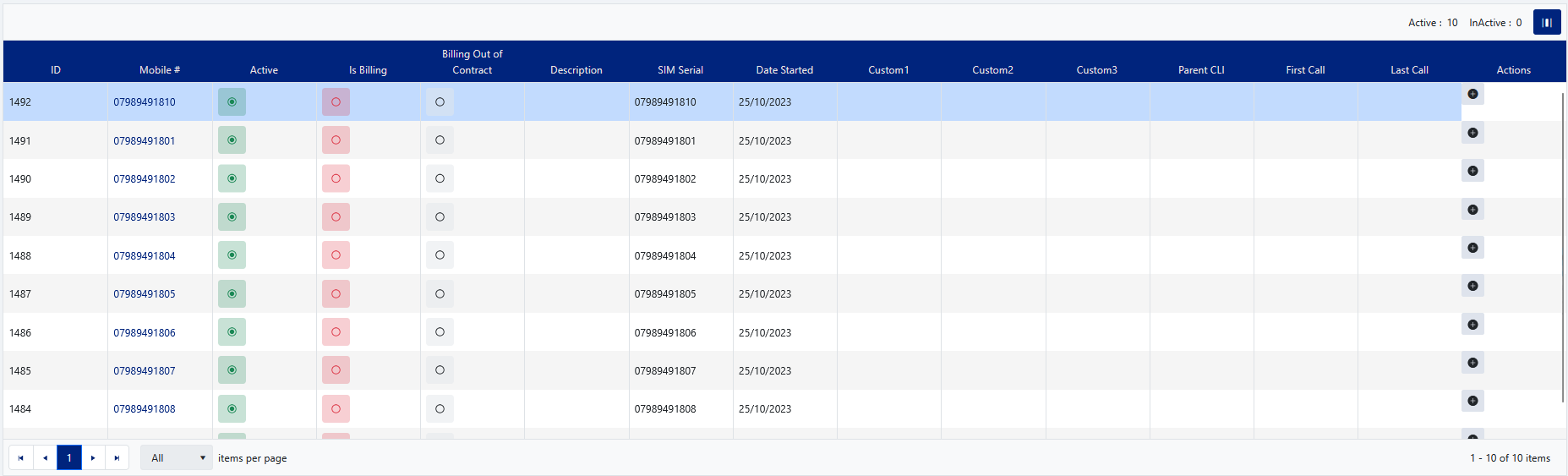Go to the first page of results
Image resolution: width=1568 pixels, height=476 pixels.
click(x=20, y=458)
